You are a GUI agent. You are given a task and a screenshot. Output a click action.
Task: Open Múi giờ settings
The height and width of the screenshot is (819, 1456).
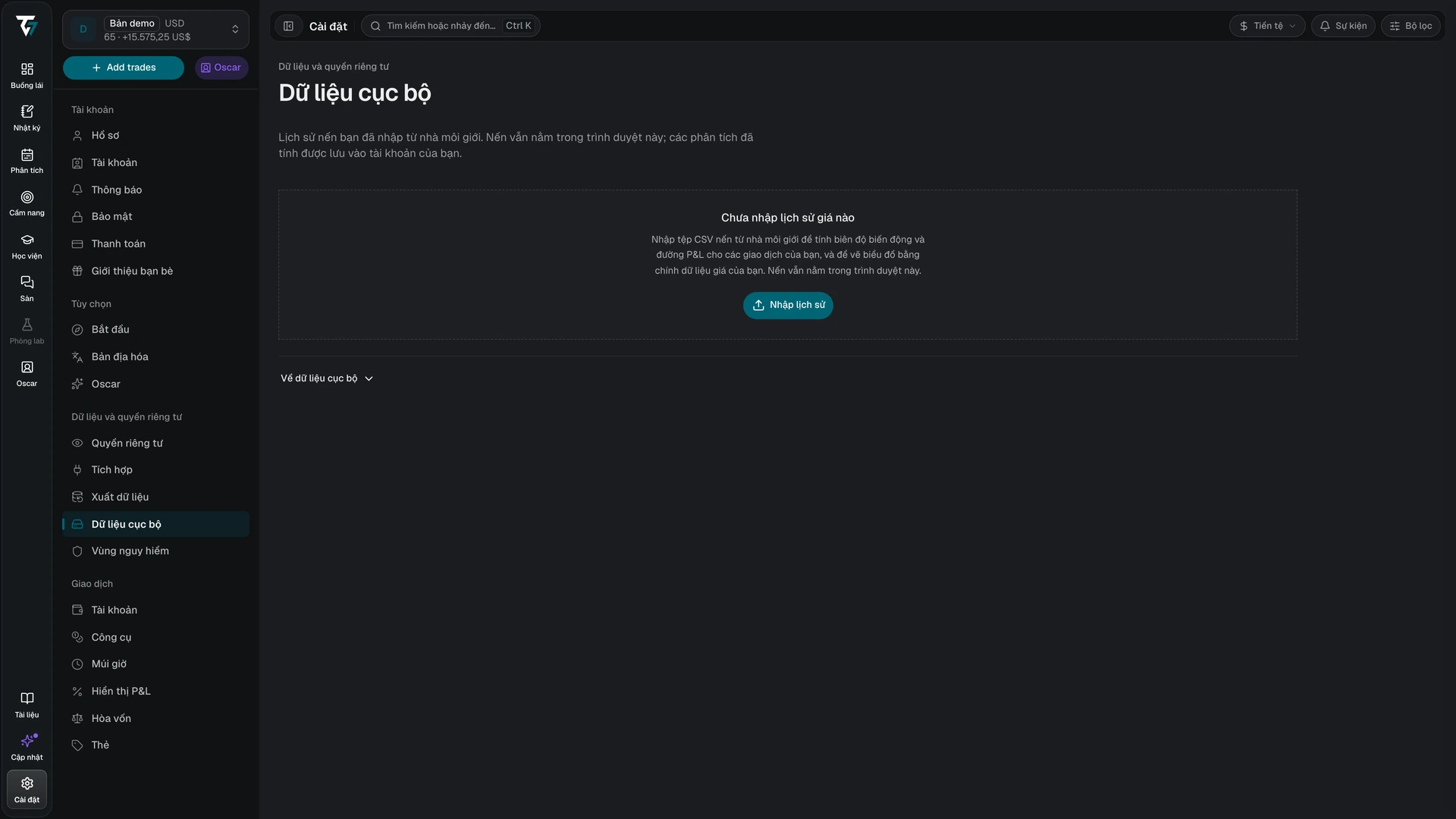pos(155,664)
